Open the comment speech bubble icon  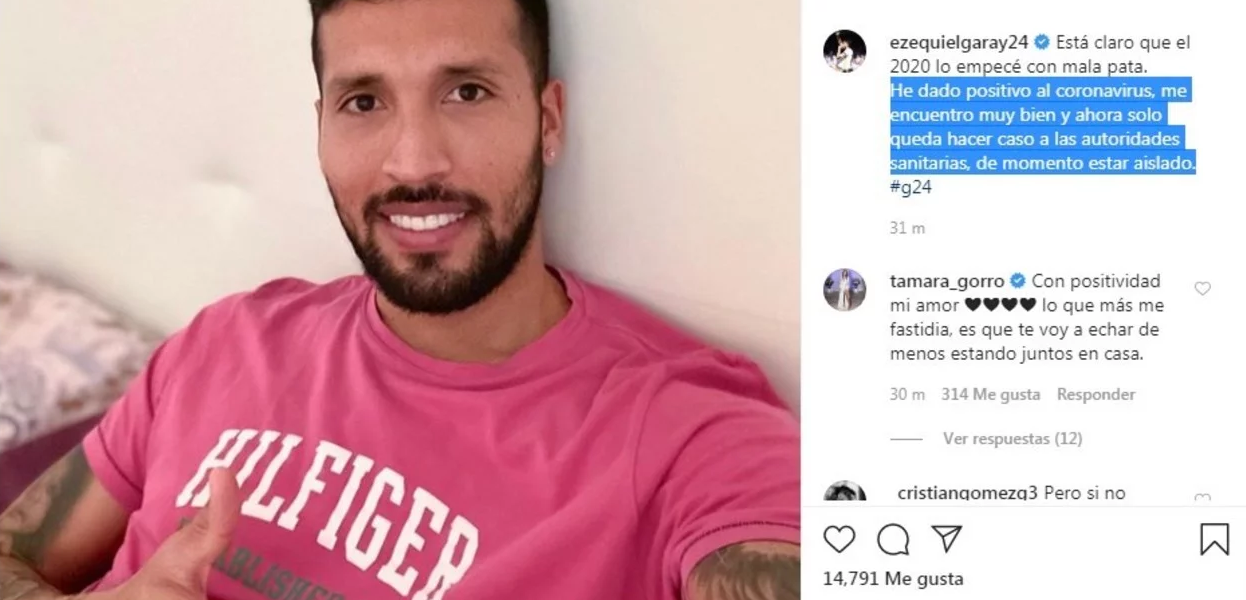(893, 540)
